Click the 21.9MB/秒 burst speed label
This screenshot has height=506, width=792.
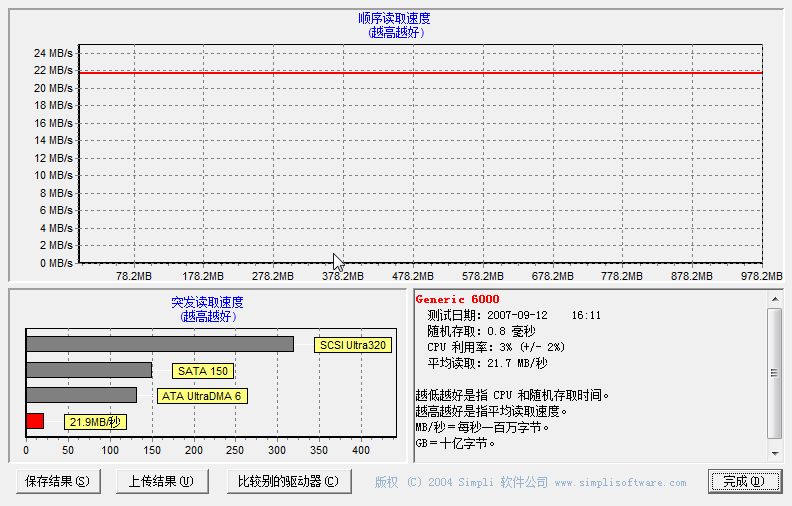coord(95,422)
